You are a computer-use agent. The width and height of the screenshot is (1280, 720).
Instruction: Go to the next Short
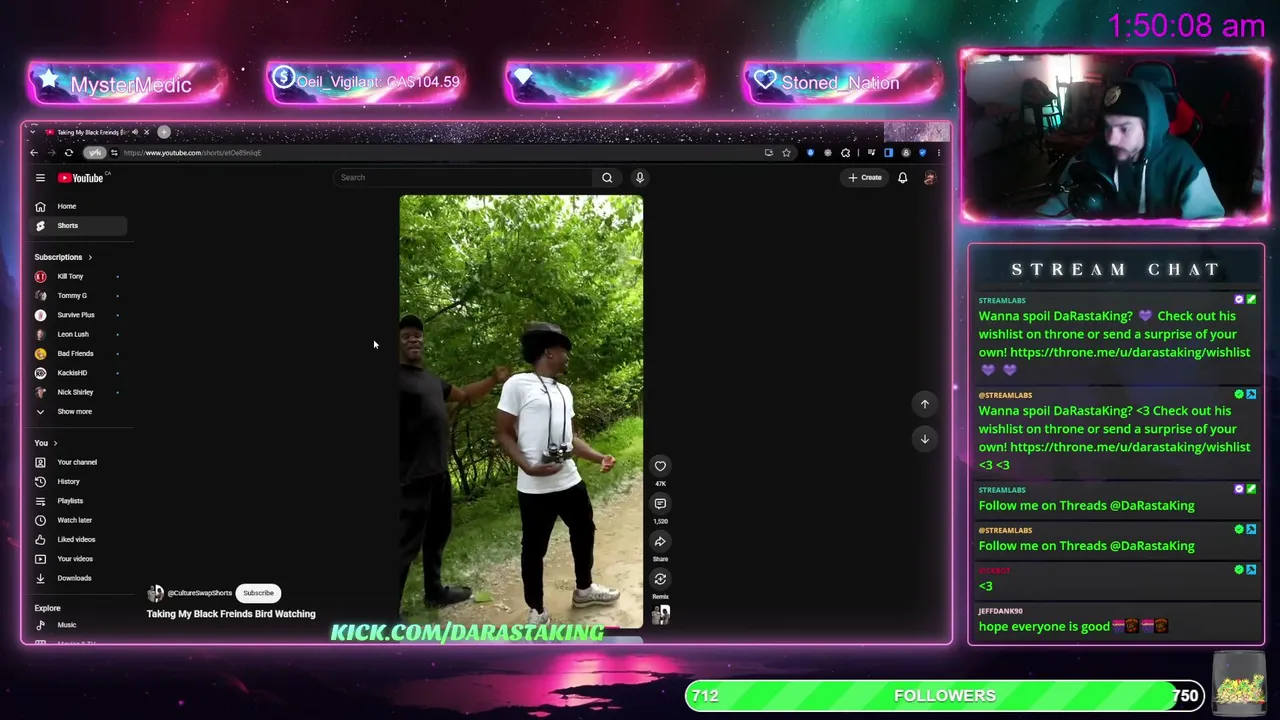[925, 439]
